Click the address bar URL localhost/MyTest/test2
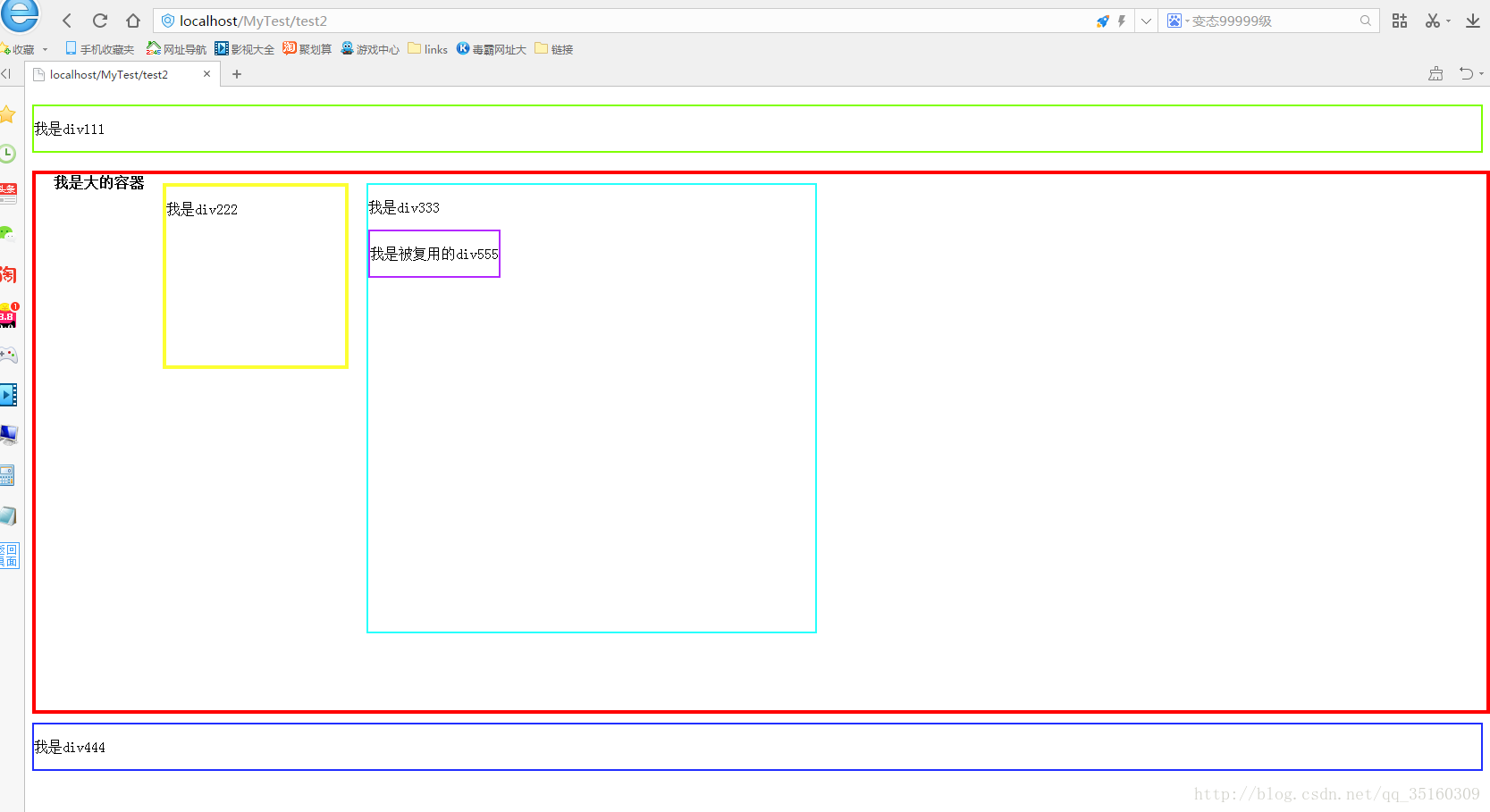Viewport: 1490px width, 812px height. pos(253,21)
